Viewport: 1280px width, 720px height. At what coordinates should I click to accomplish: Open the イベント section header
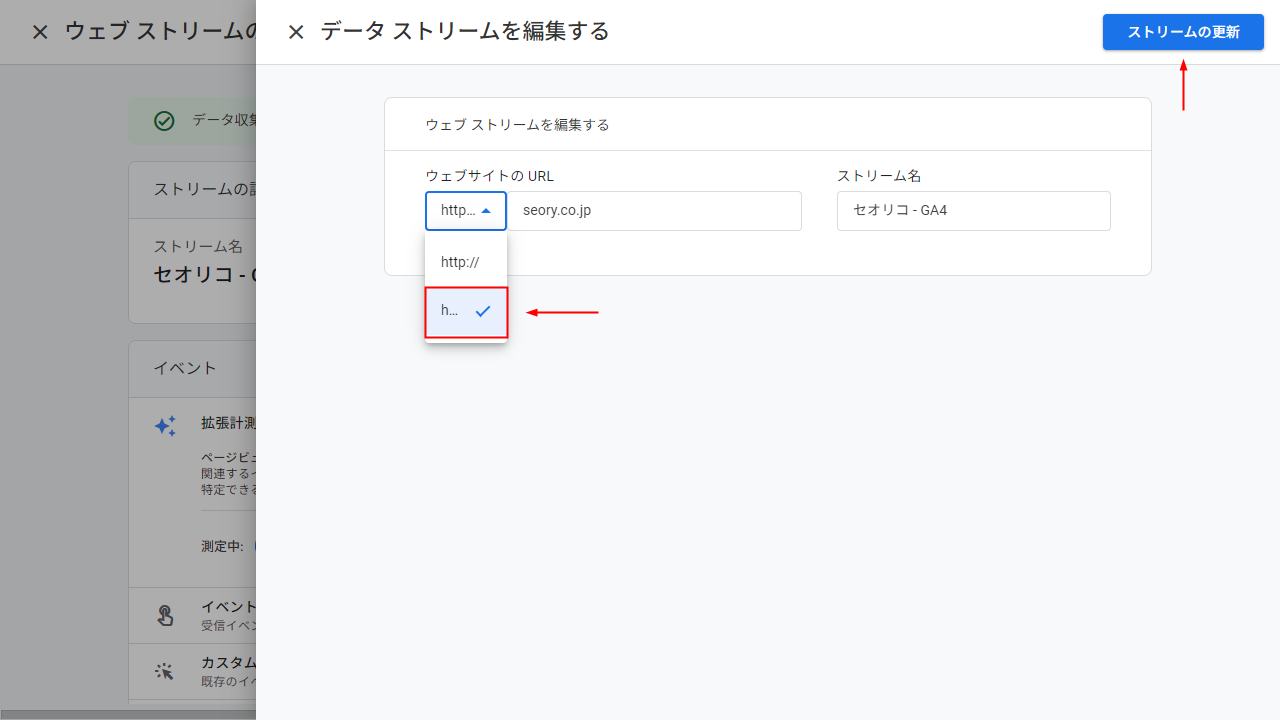click(184, 367)
